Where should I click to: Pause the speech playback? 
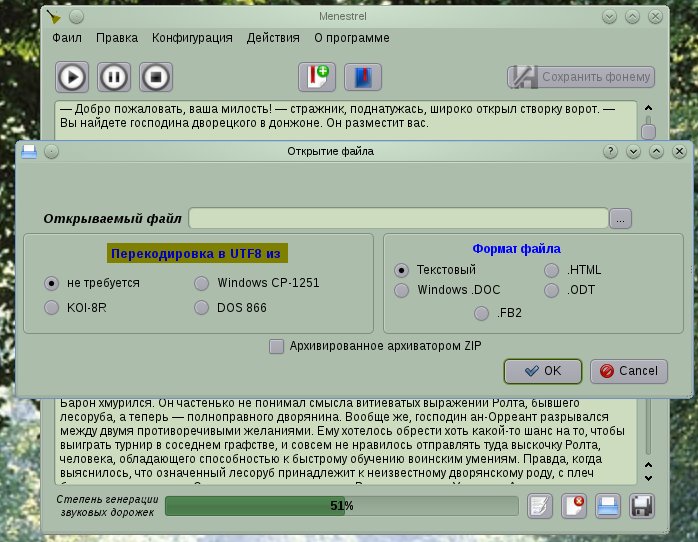pyautogui.click(x=114, y=77)
